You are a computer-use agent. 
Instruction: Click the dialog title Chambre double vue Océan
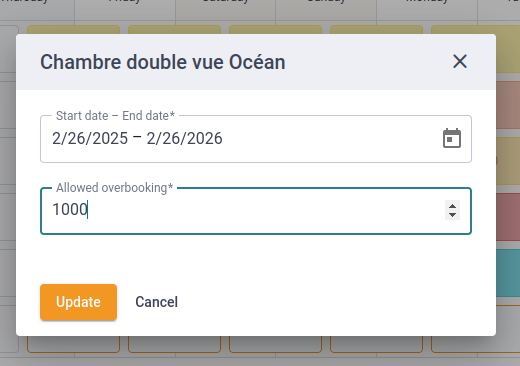click(x=163, y=62)
